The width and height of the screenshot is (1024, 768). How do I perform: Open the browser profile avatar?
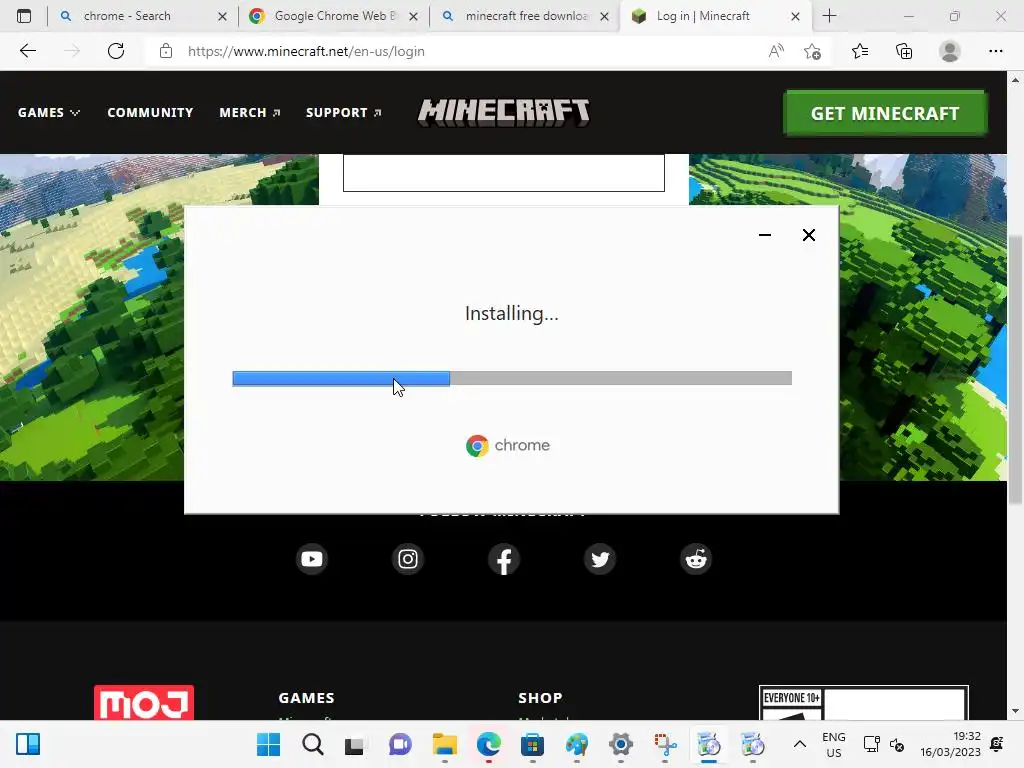[950, 51]
